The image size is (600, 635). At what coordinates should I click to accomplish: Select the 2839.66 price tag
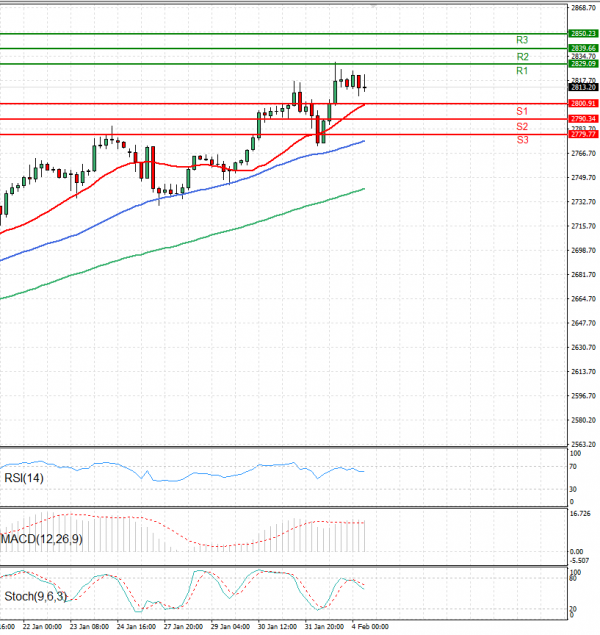click(x=583, y=48)
